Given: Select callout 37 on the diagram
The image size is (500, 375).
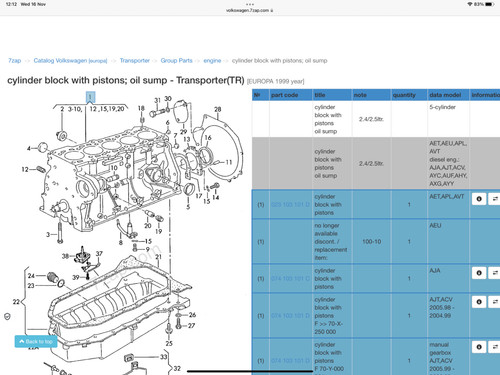Looking at the screenshot, I should (99, 254).
